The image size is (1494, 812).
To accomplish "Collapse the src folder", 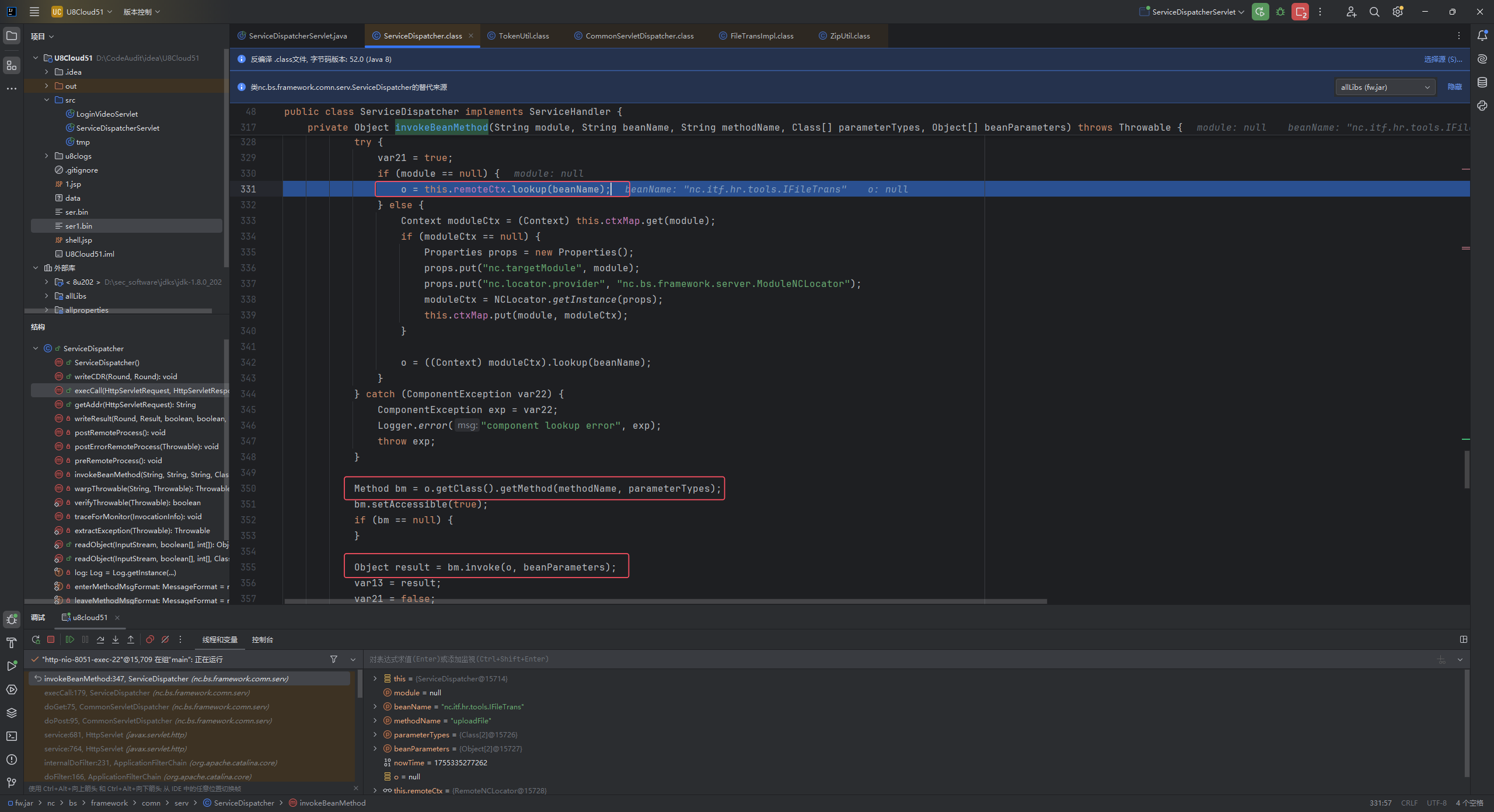I will tap(47, 100).
